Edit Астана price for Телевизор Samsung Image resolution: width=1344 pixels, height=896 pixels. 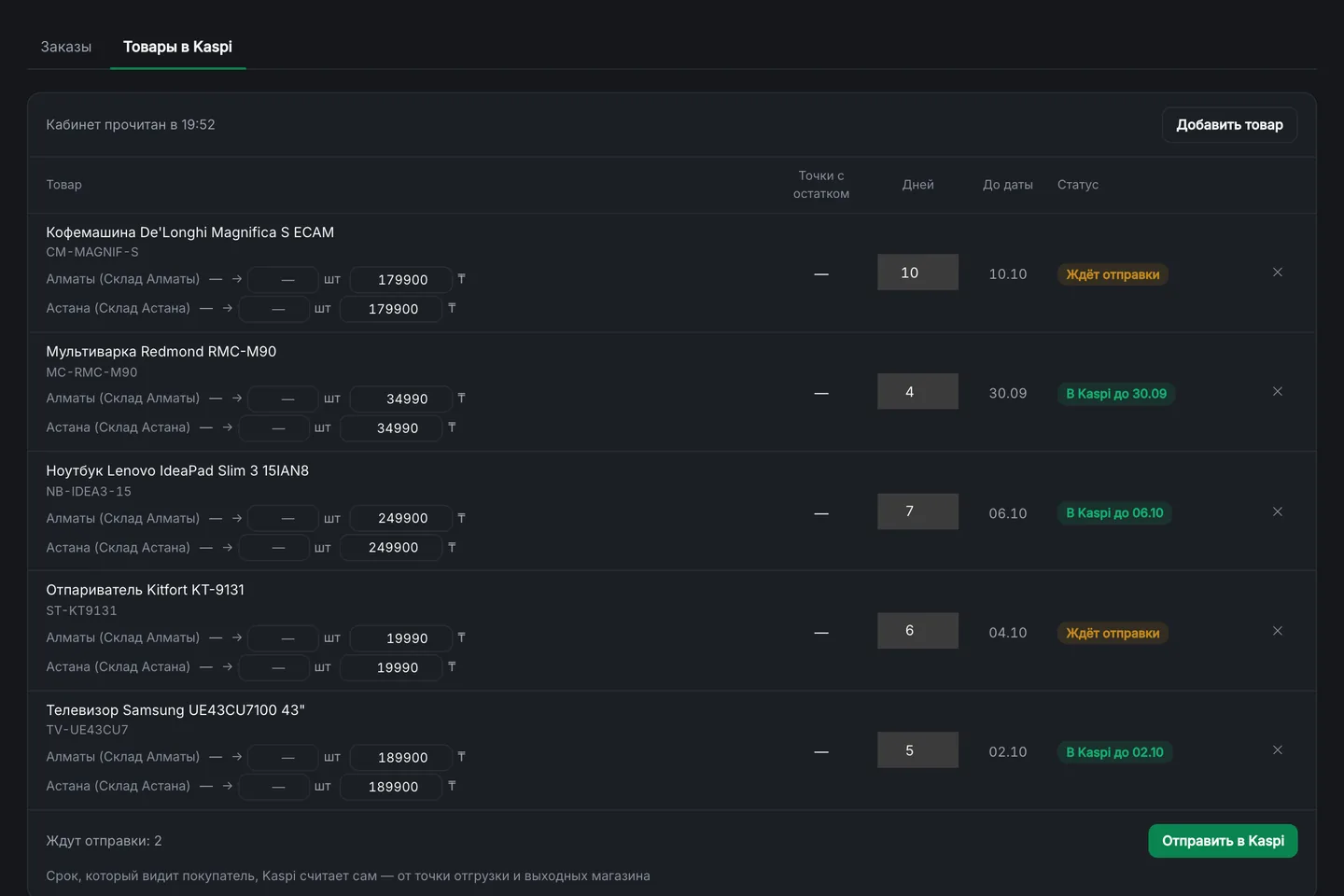click(x=392, y=787)
